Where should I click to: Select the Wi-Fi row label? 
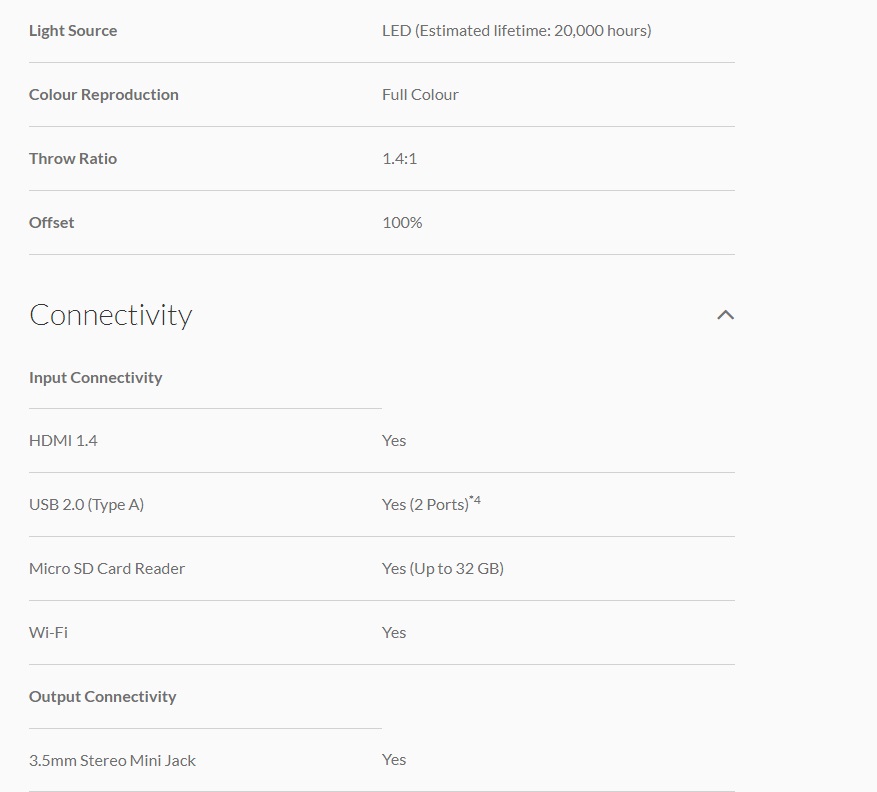coord(48,633)
